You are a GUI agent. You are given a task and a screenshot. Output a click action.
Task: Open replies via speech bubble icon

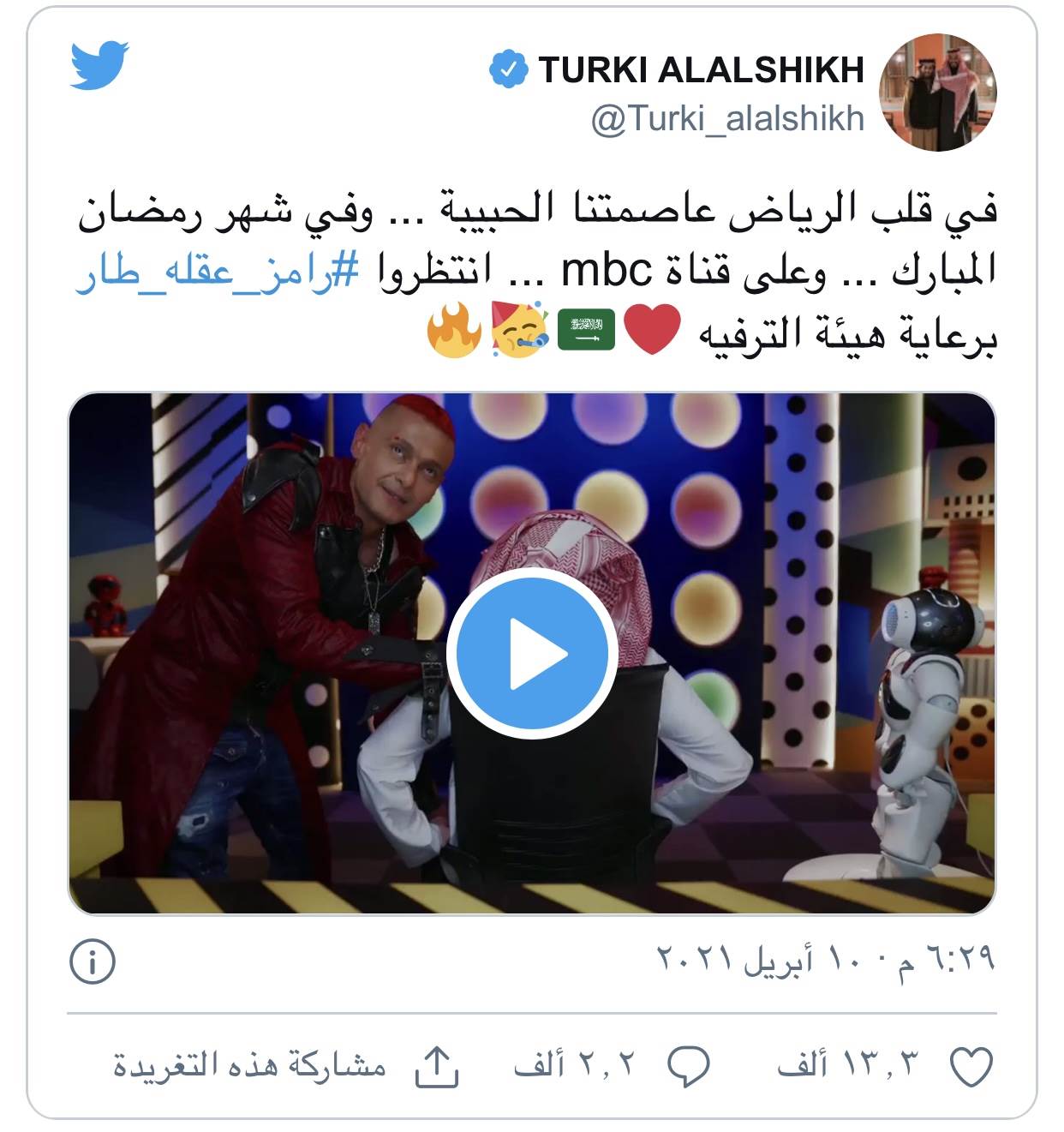688,1066
